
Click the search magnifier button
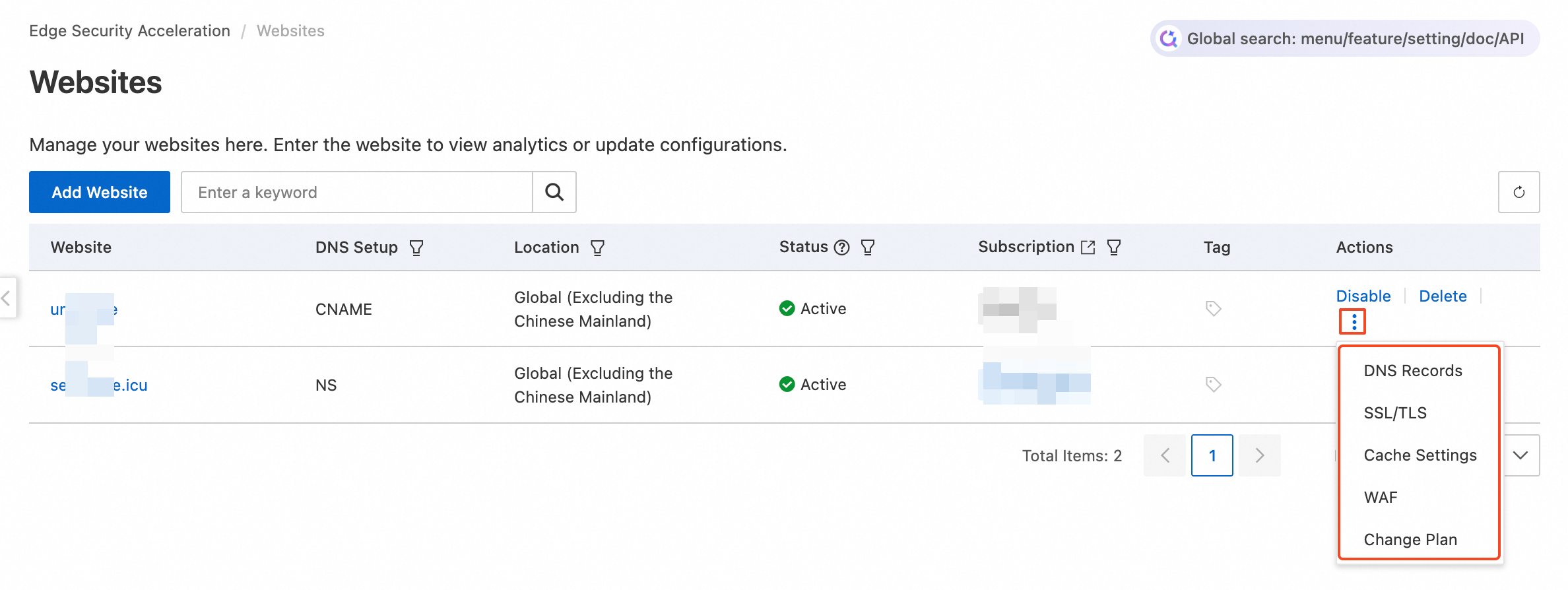(554, 192)
